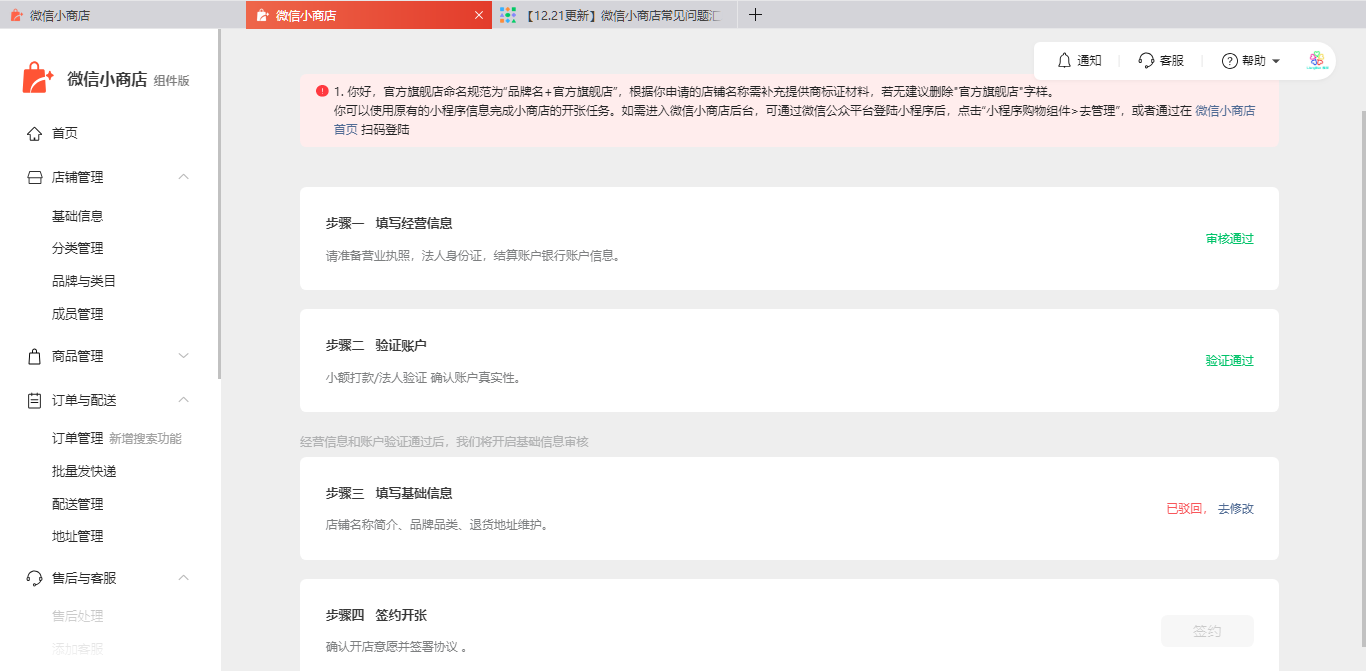Click the 步骤二 验证账户 heading
Viewport: 1366px width, 671px height.
pos(376,345)
